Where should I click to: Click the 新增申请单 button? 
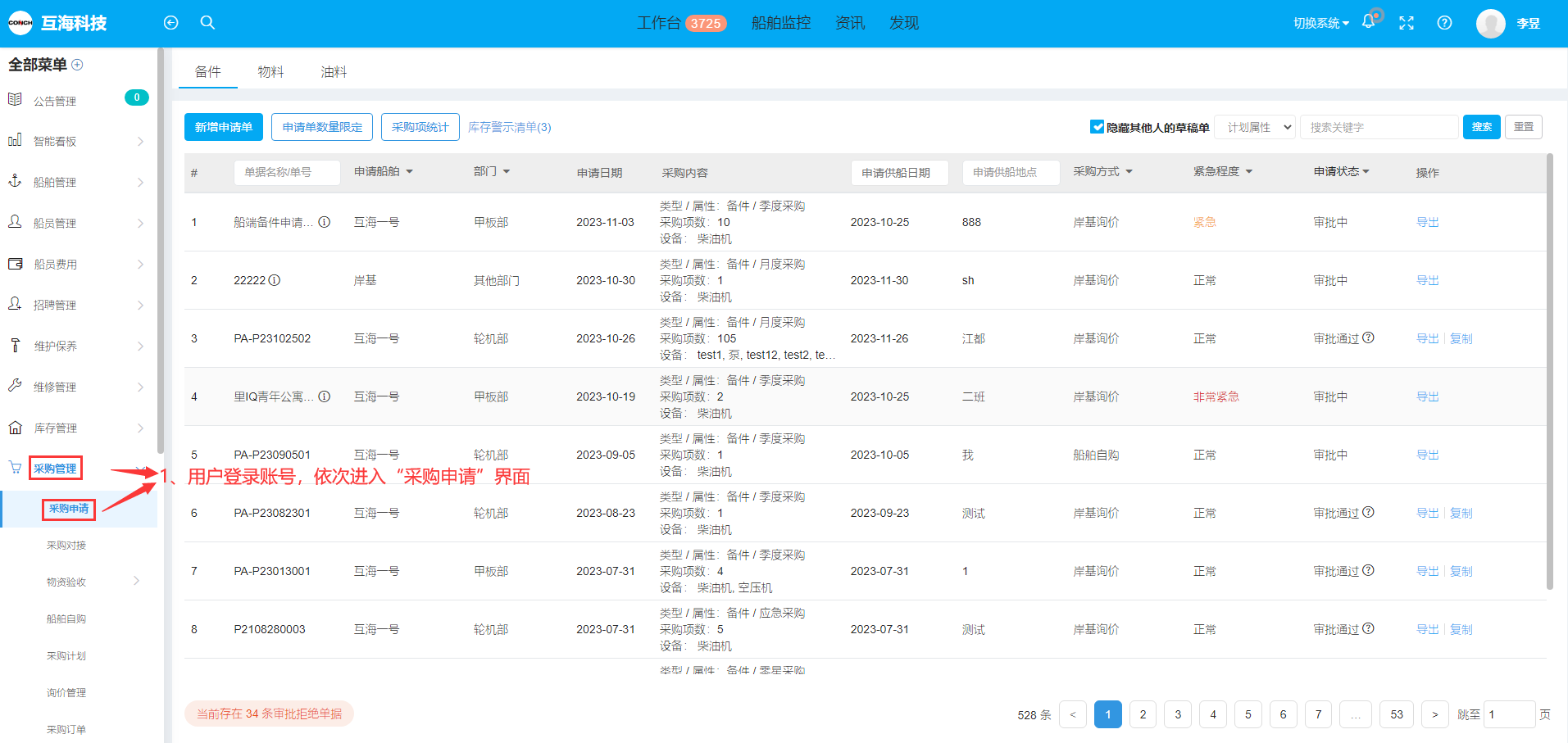pyautogui.click(x=224, y=127)
